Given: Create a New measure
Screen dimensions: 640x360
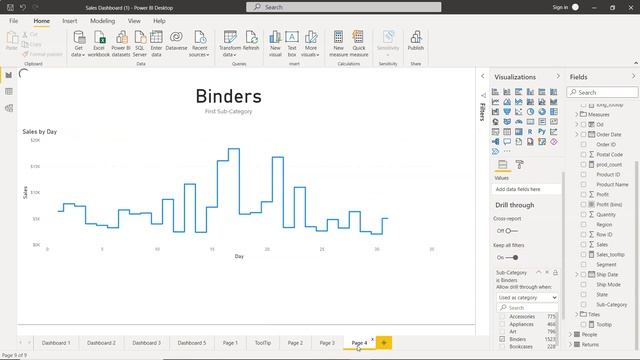Looking at the screenshot, I should tap(338, 43).
